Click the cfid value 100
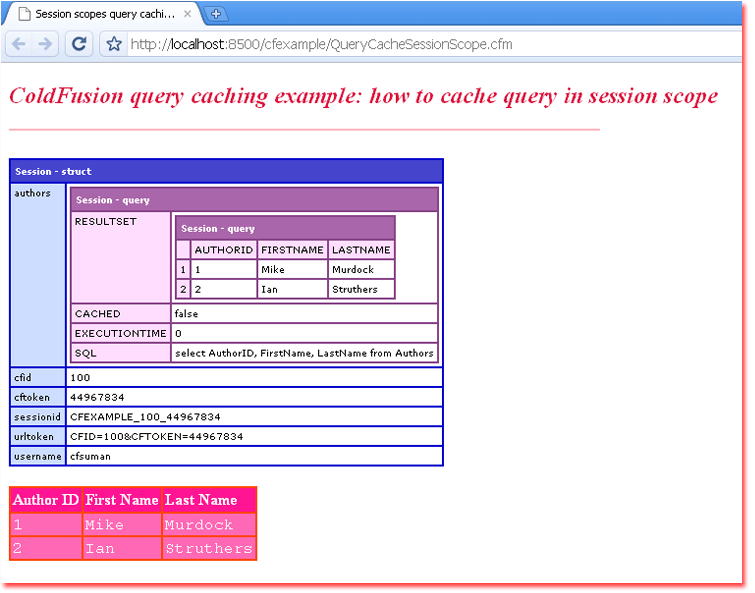This screenshot has height=593, width=755. point(80,377)
